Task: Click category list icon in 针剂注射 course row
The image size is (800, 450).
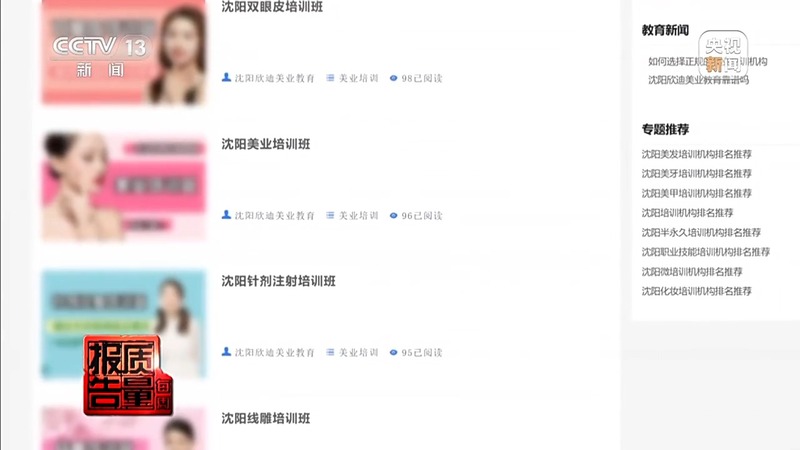Action: pyautogui.click(x=330, y=352)
